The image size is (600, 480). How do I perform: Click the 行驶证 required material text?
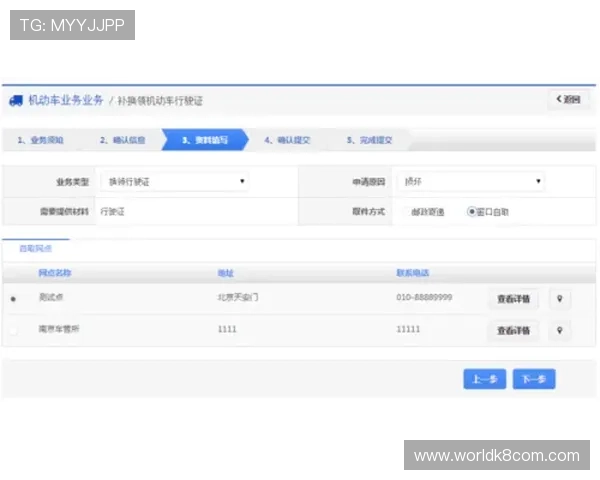(112, 212)
